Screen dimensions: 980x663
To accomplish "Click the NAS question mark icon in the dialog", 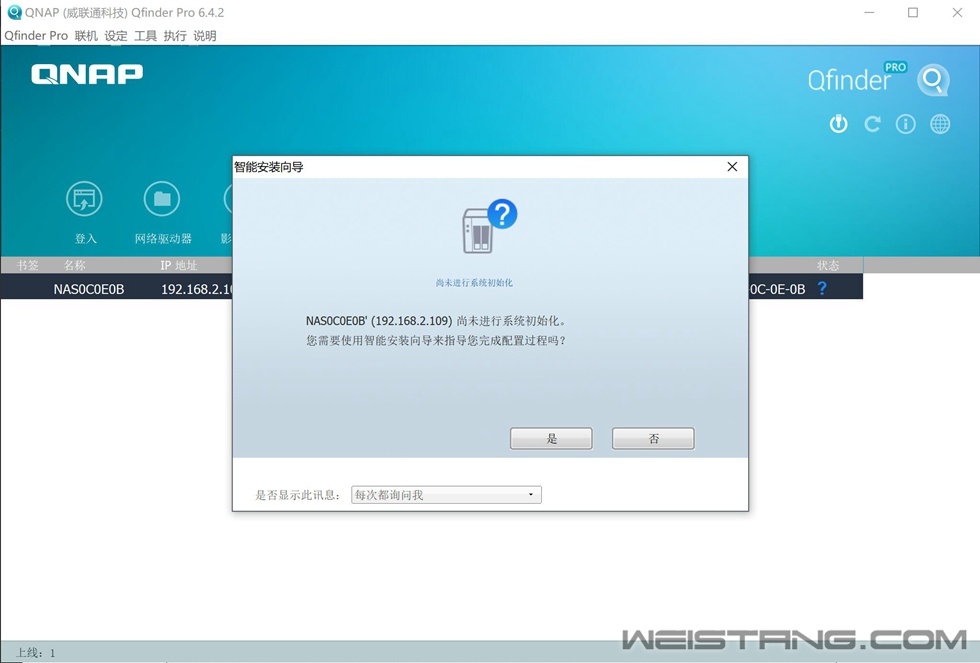I will point(489,226).
